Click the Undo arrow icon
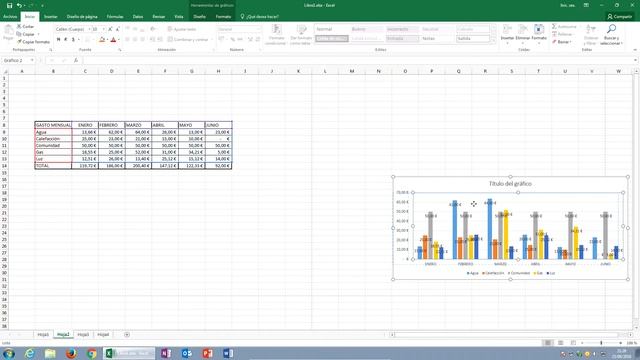The width and height of the screenshot is (640, 360). coord(19,5)
